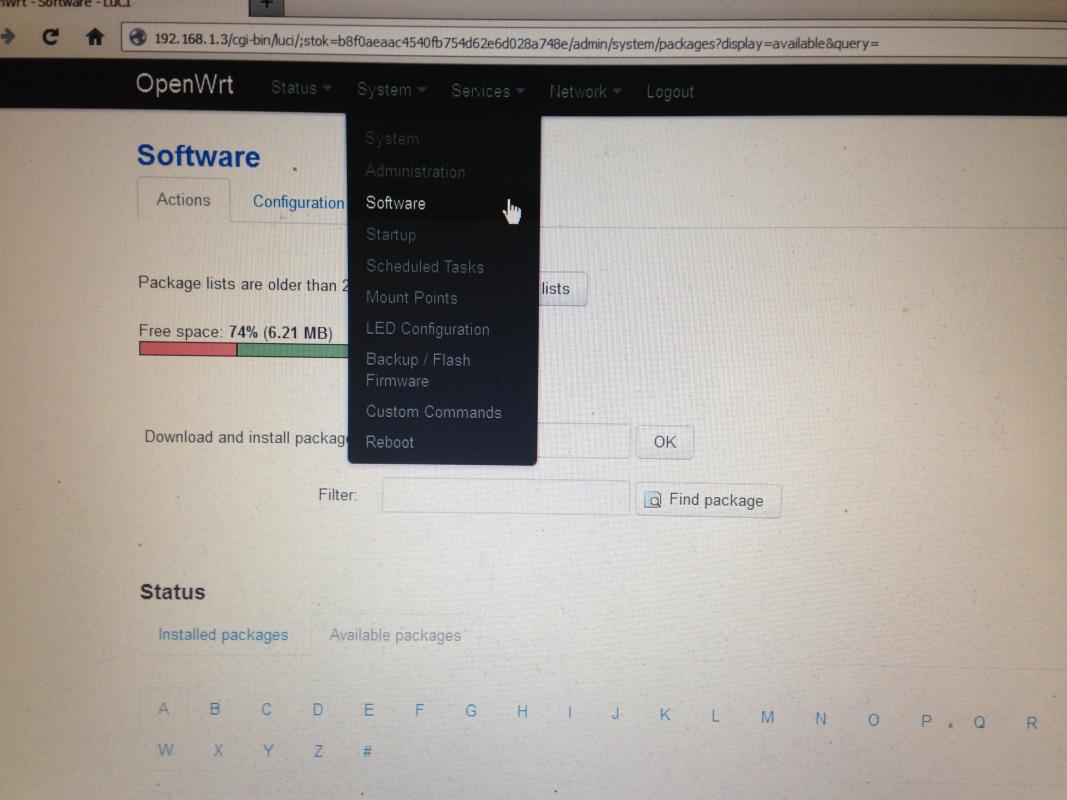Viewport: 1067px width, 800px height.
Task: Focus the Filter text field
Action: (x=505, y=496)
